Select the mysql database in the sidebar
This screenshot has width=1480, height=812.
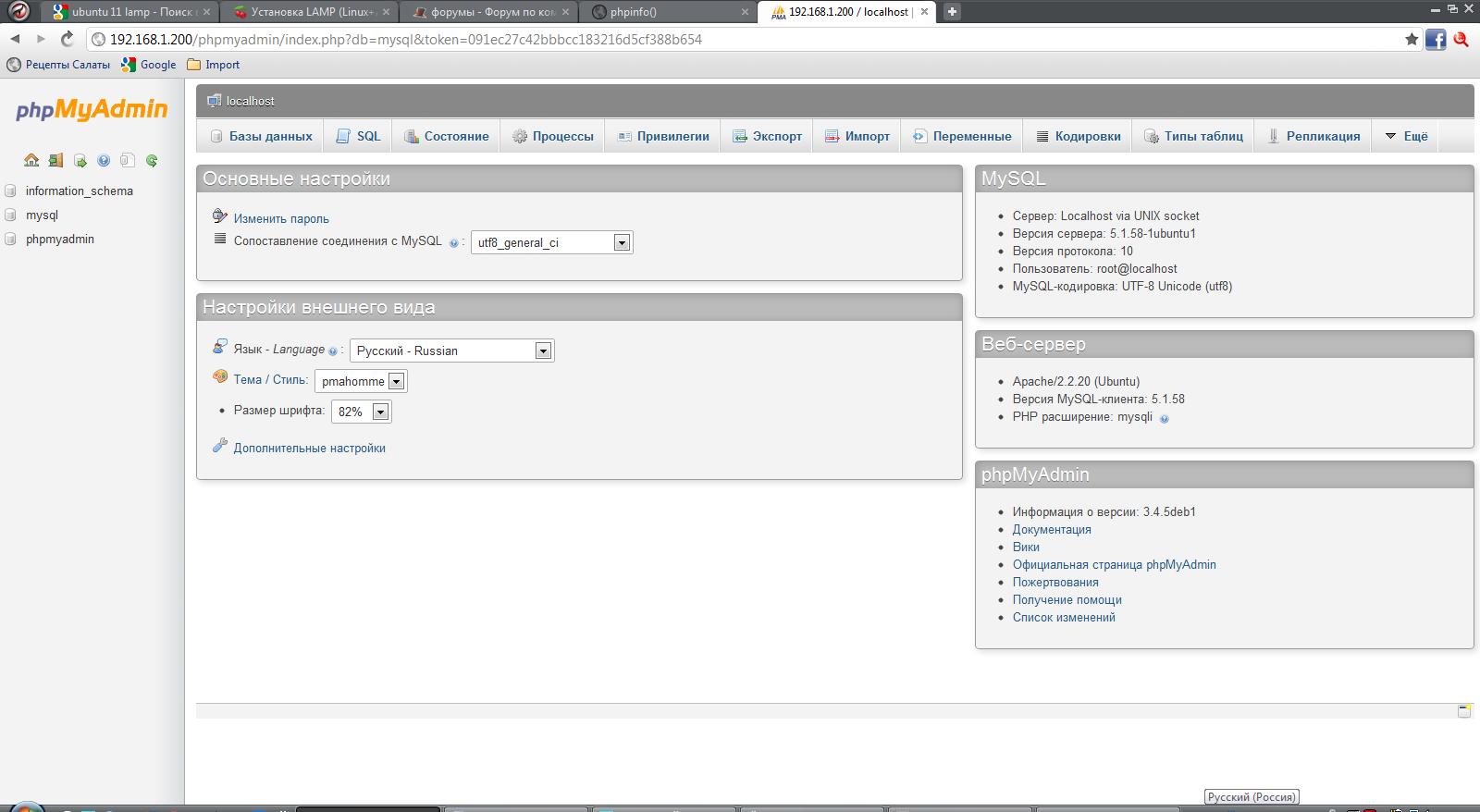(42, 215)
